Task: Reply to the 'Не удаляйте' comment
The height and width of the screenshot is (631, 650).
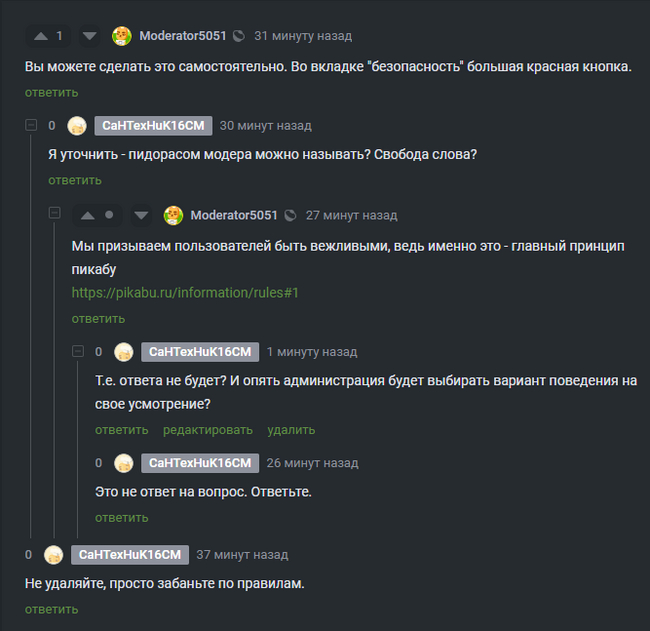Action: (x=52, y=609)
